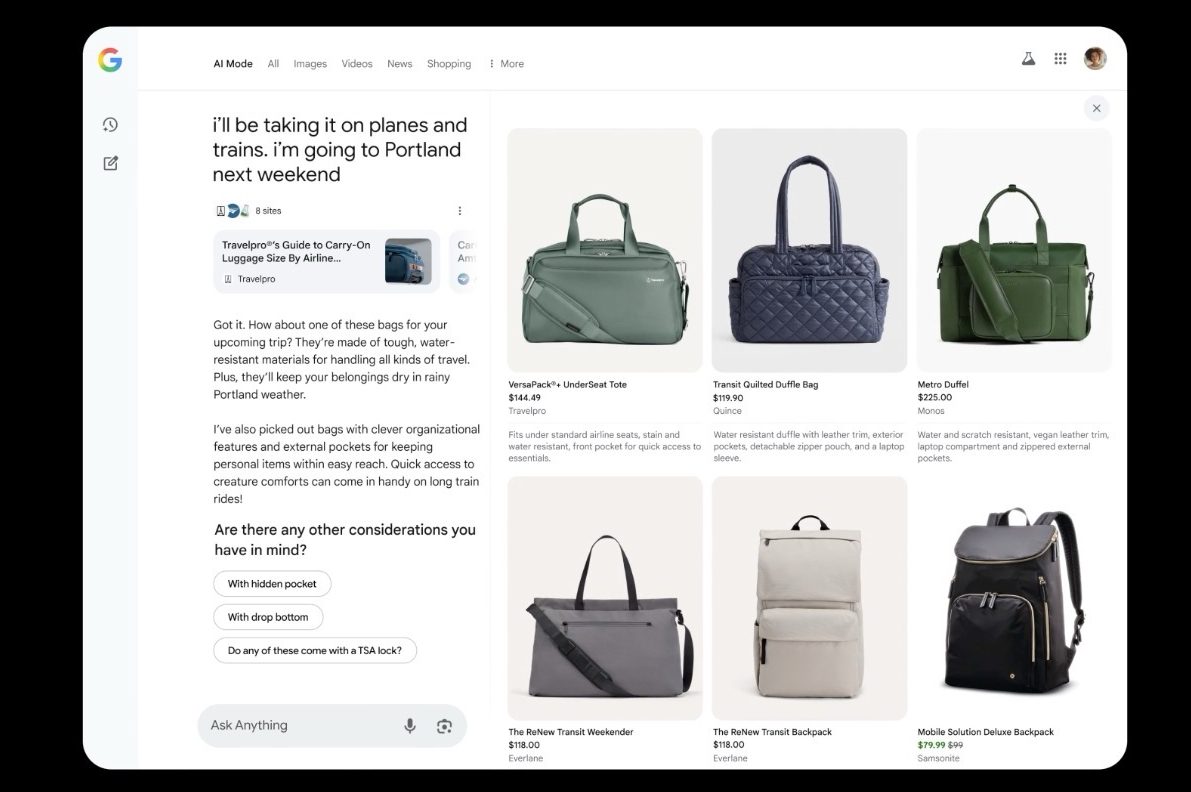Open Google apps grid icon
The height and width of the screenshot is (792, 1191).
1060,59
